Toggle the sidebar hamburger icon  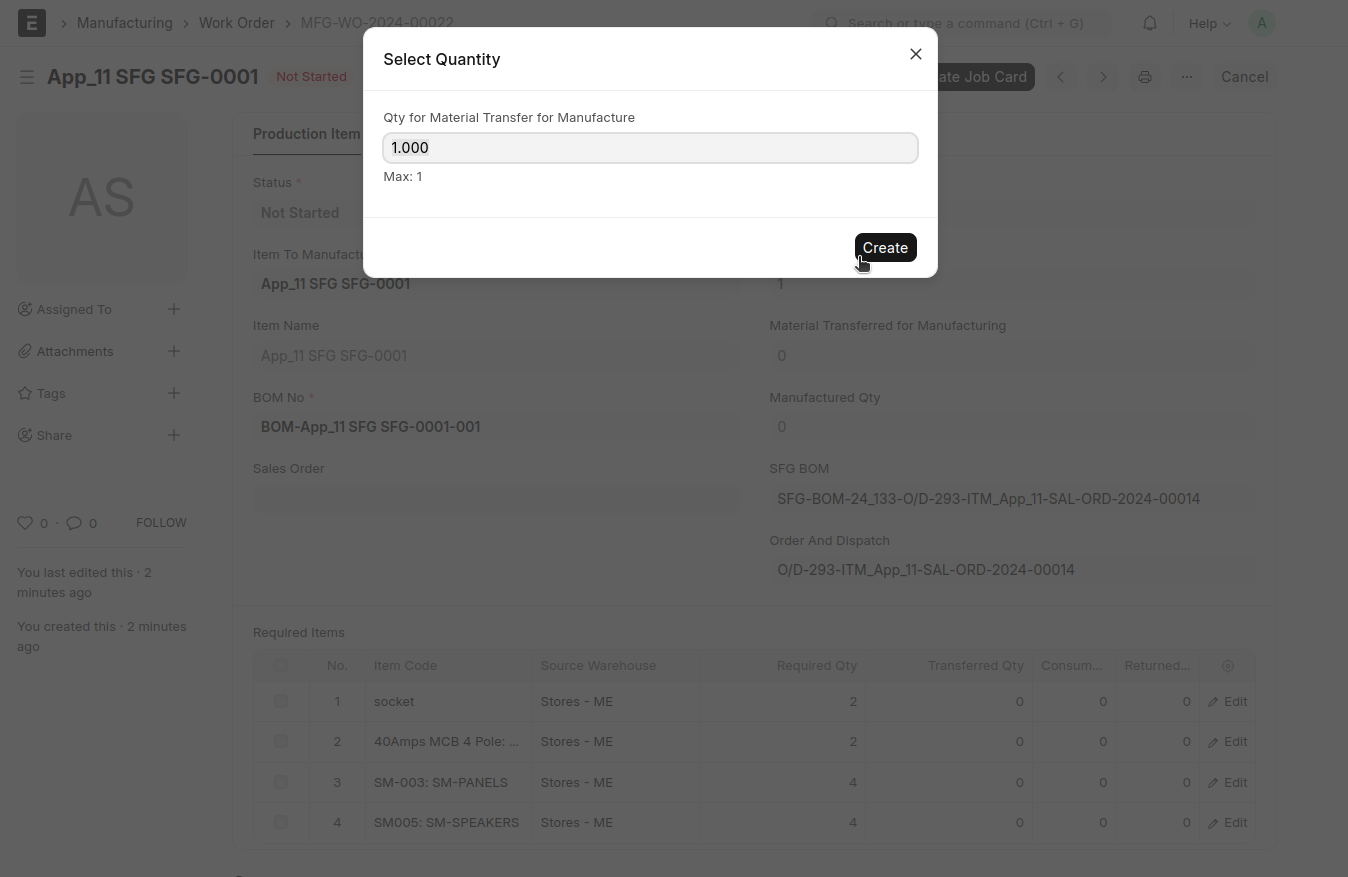click(27, 77)
